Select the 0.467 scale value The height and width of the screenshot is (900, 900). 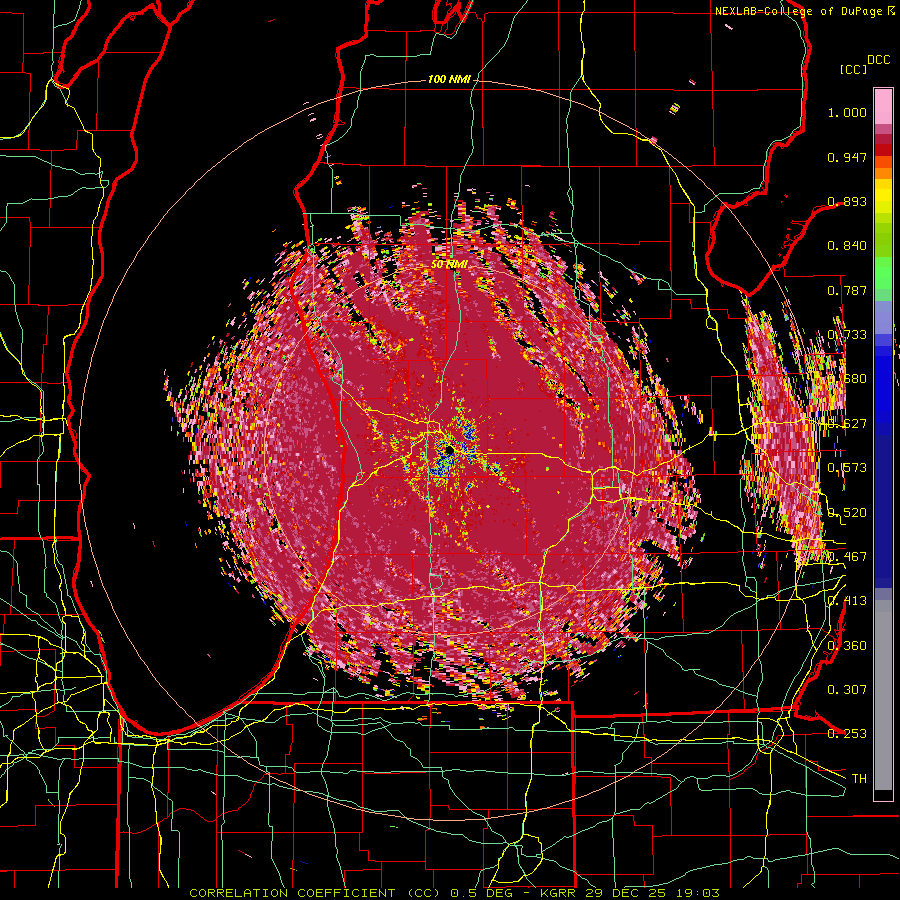click(x=847, y=557)
